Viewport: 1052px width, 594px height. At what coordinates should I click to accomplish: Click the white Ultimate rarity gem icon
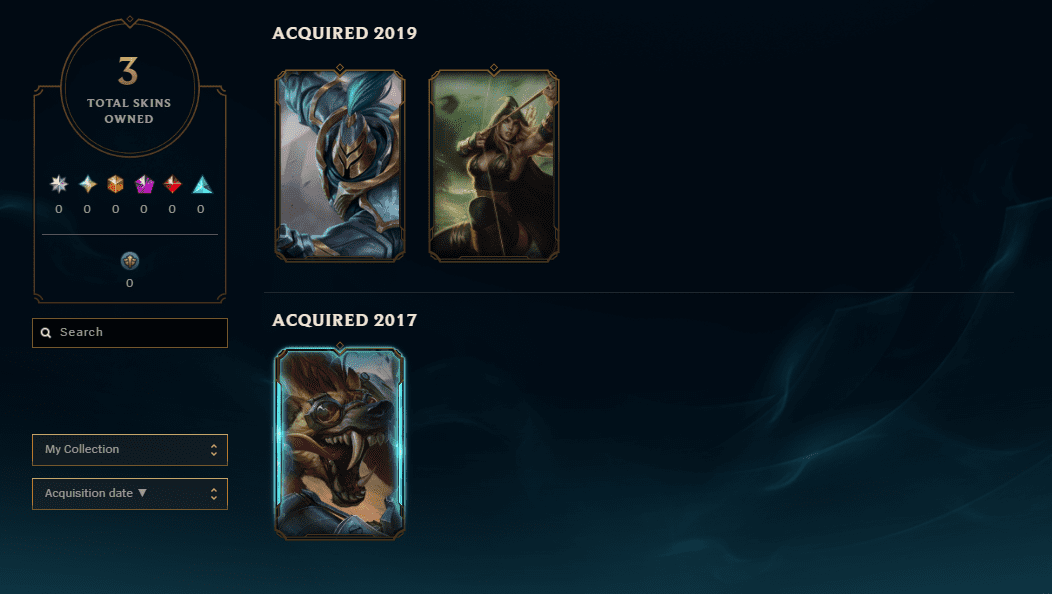point(59,184)
